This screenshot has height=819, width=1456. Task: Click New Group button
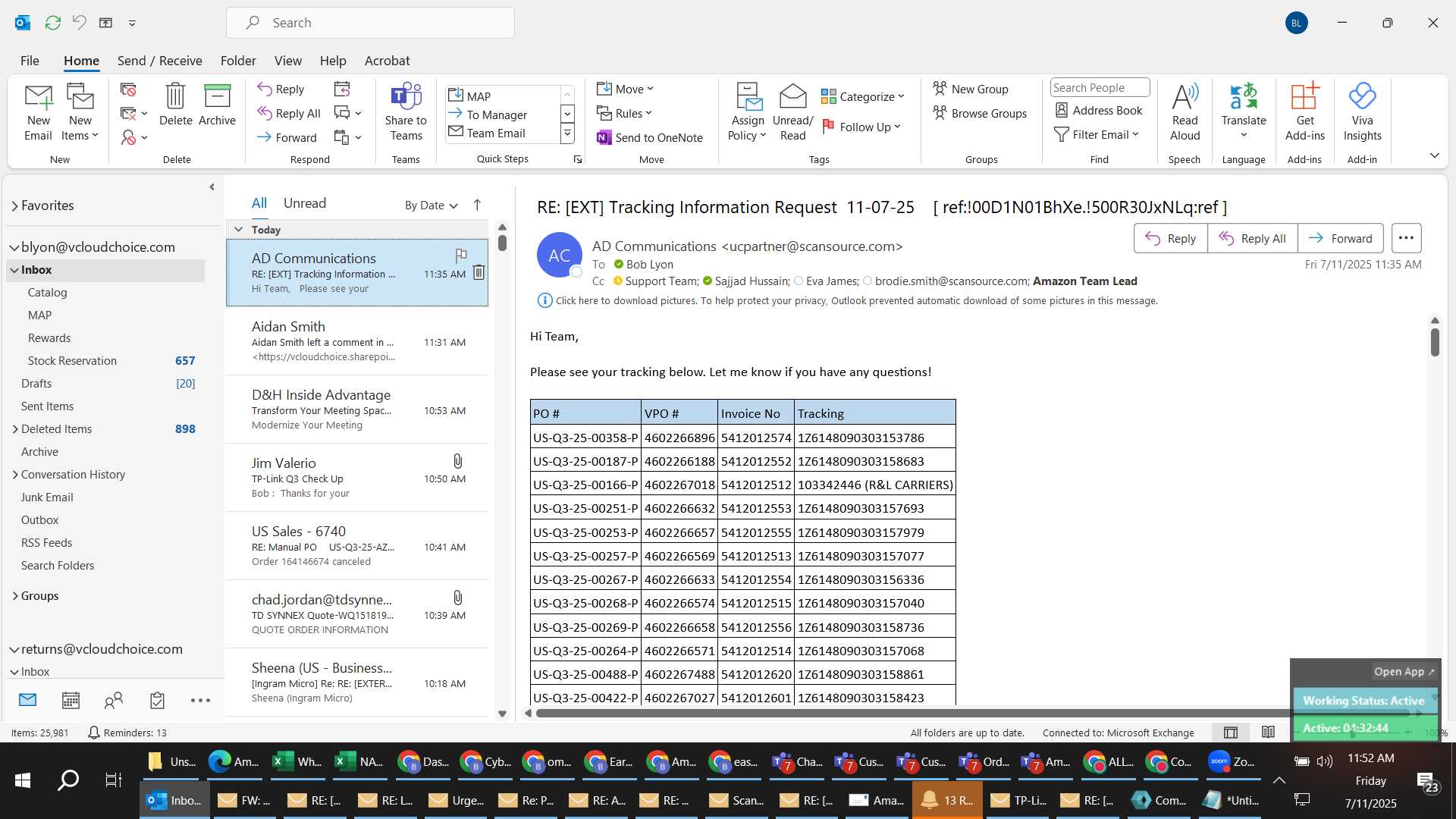tap(970, 89)
